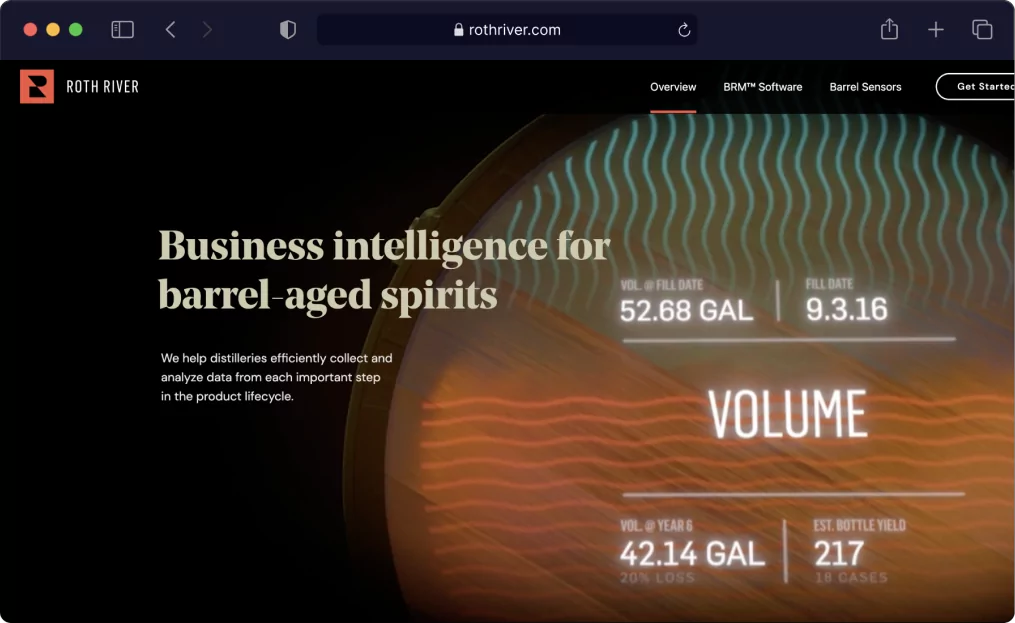1015x623 pixels.
Task: Toggle the Safari sidebar
Action: point(122,30)
